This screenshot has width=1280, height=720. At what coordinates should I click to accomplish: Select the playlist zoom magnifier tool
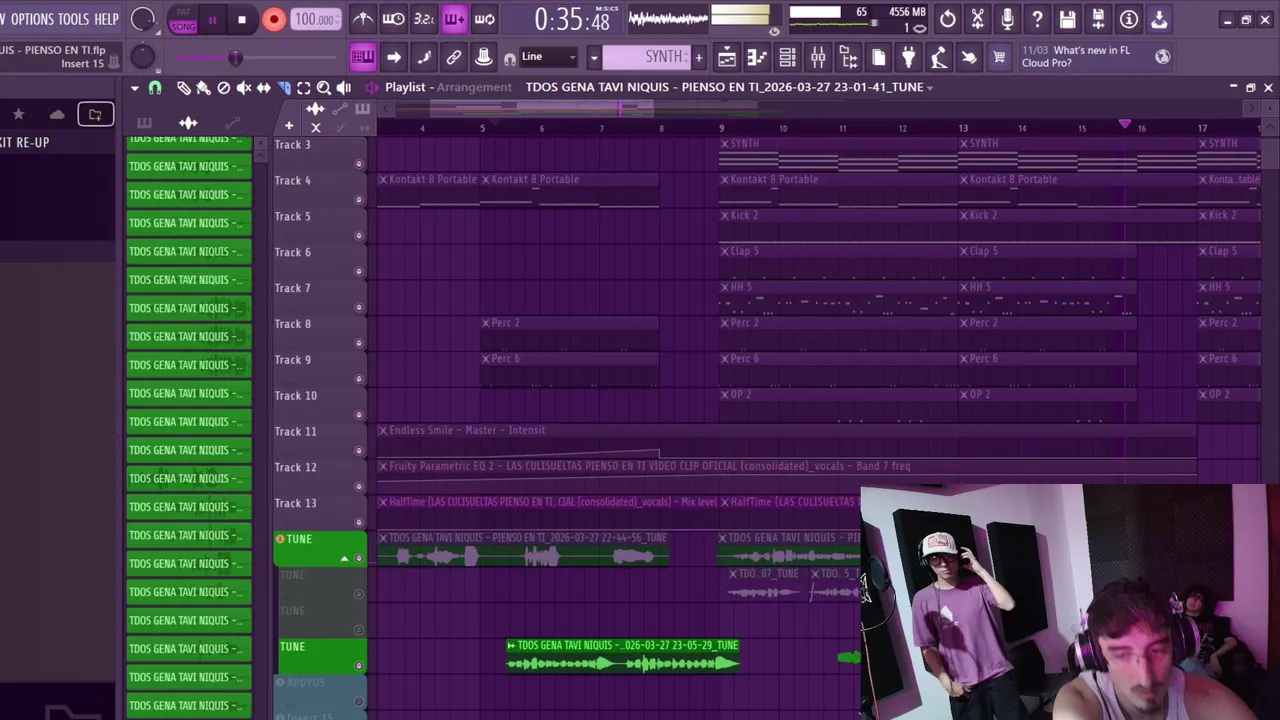324,88
